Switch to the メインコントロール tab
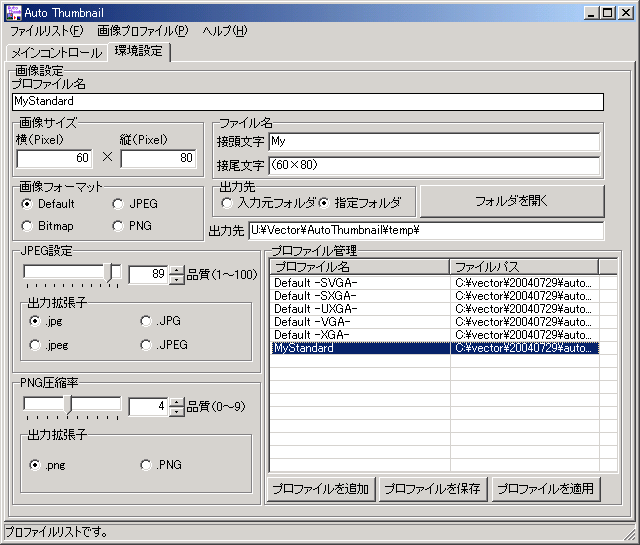Image resolution: width=640 pixels, height=545 pixels. 57,53
